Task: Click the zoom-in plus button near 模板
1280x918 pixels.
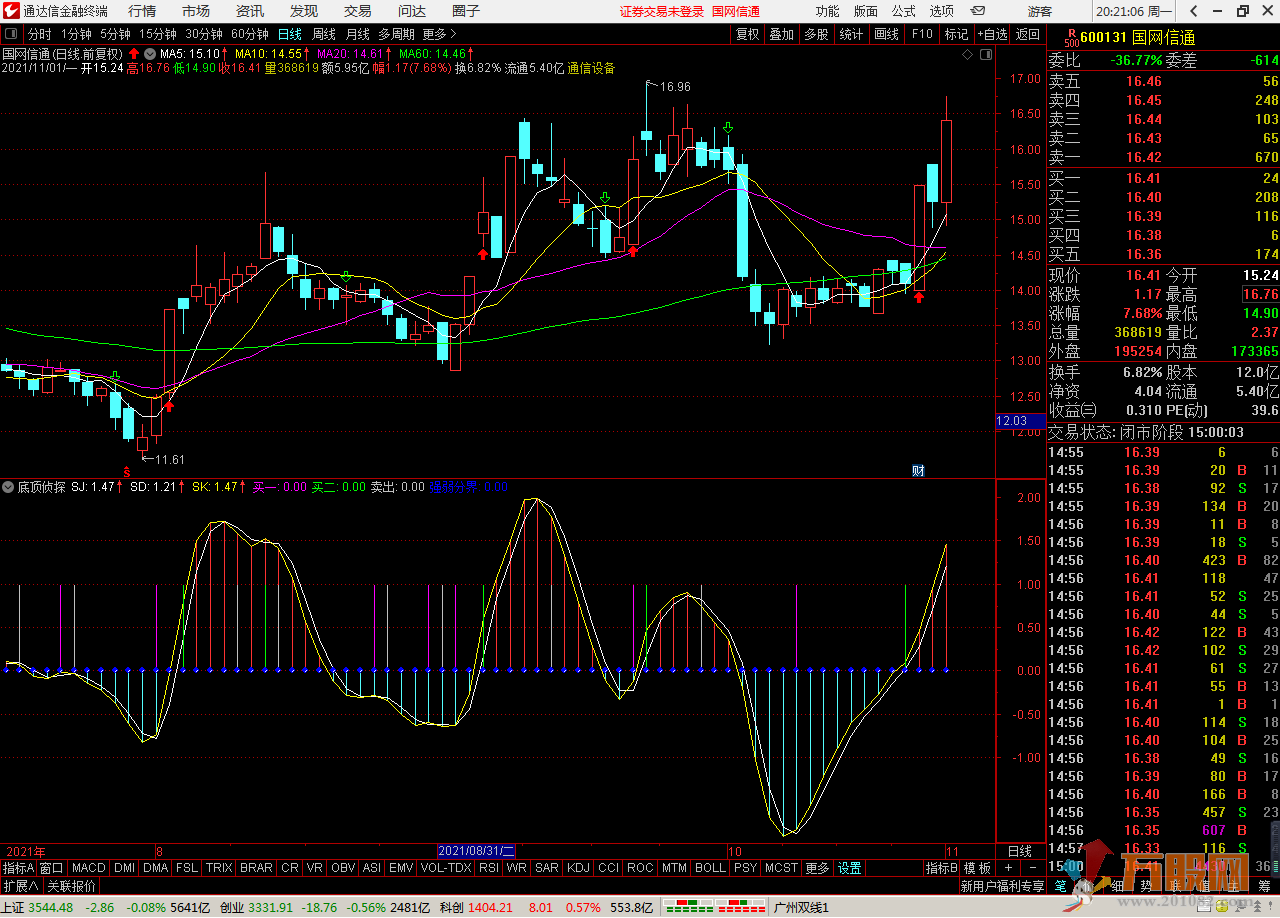Action: click(x=1008, y=868)
